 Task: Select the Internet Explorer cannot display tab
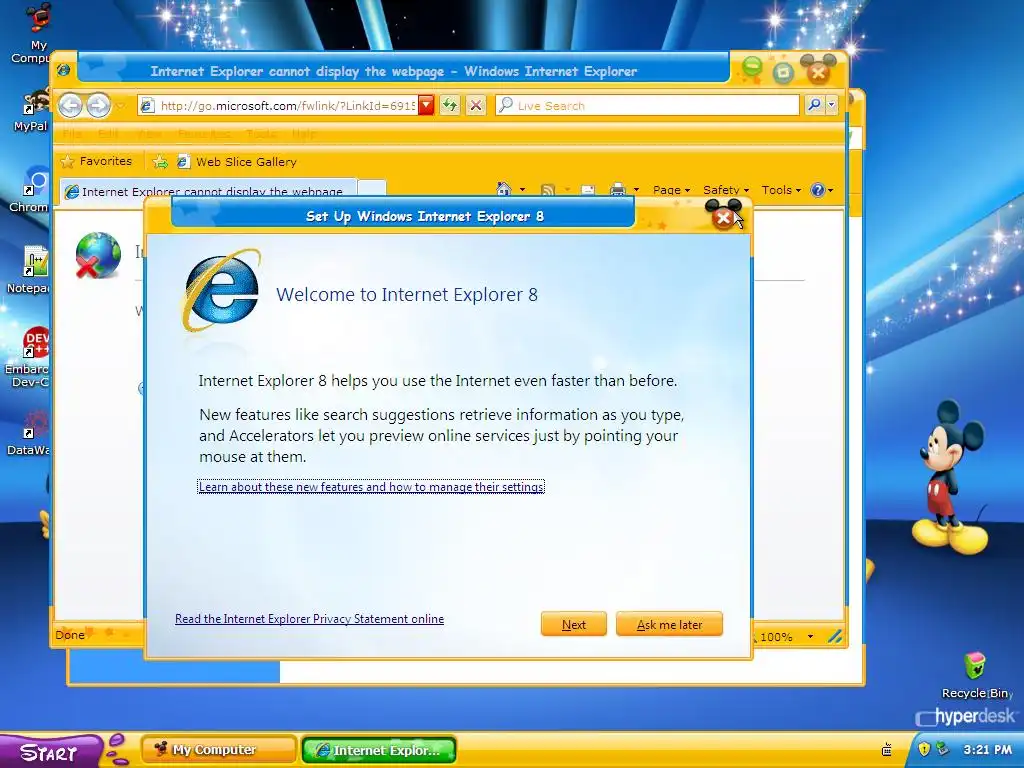coord(208,191)
